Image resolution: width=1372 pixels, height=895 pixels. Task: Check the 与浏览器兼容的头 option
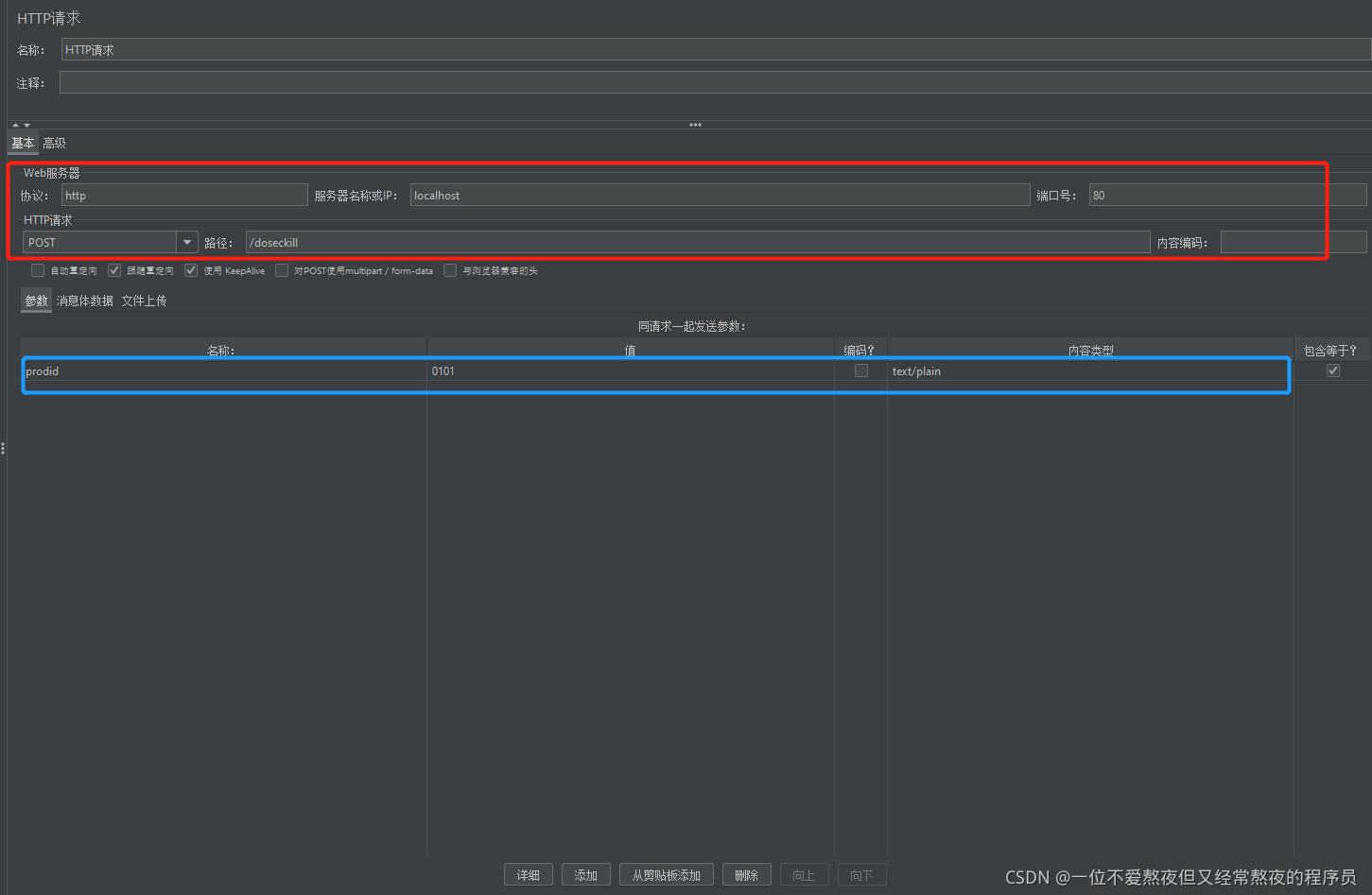click(x=450, y=270)
